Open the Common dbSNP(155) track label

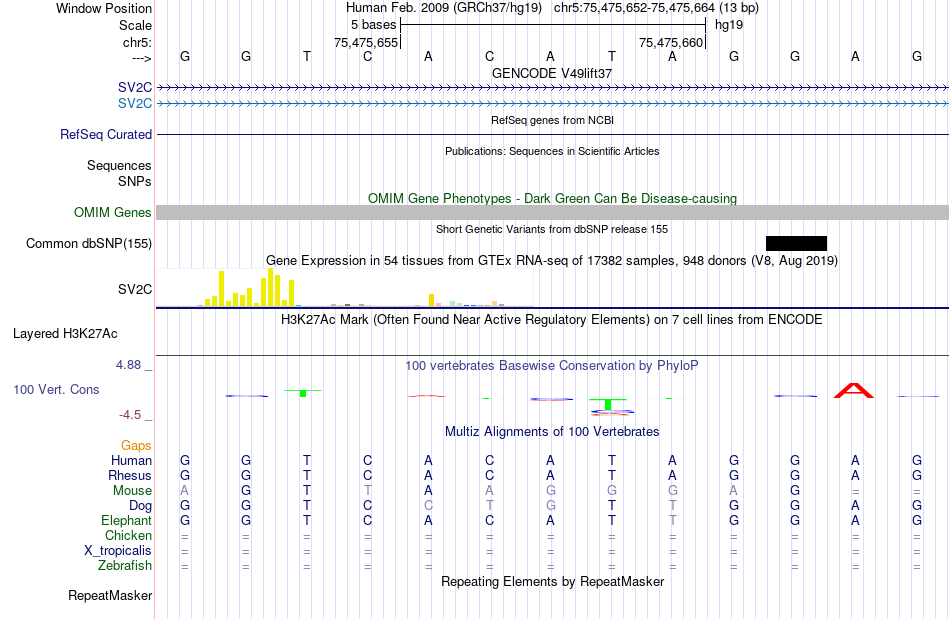88,243
